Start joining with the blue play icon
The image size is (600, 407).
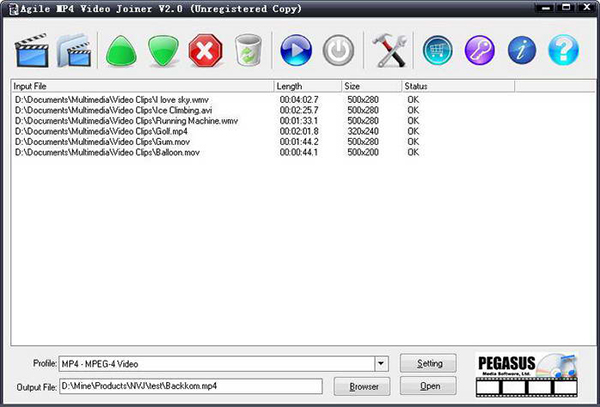pyautogui.click(x=295, y=49)
